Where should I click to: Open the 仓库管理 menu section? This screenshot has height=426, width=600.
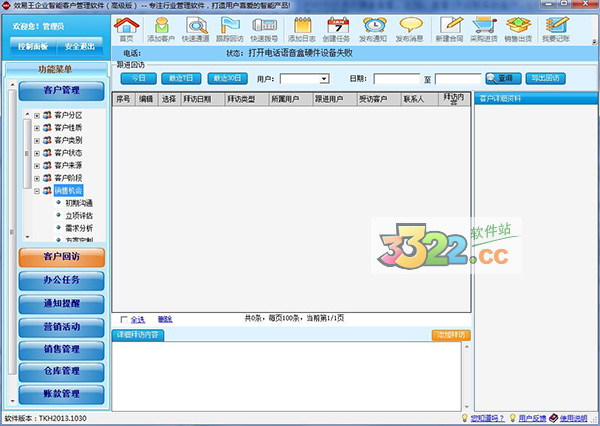click(x=62, y=371)
